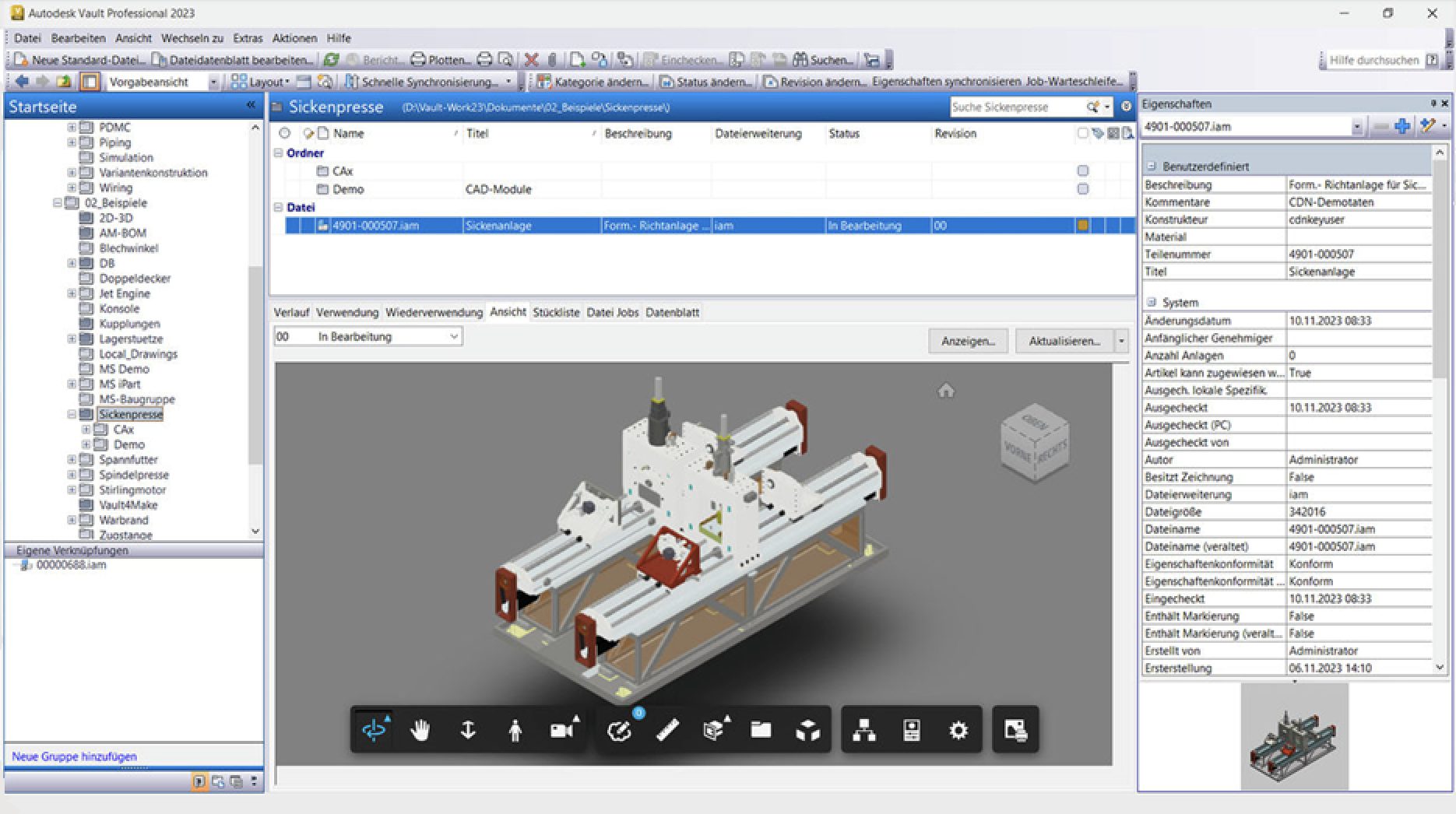This screenshot has height=814, width=1456.
Task: Switch to the Verlauf tab
Action: tap(291, 312)
